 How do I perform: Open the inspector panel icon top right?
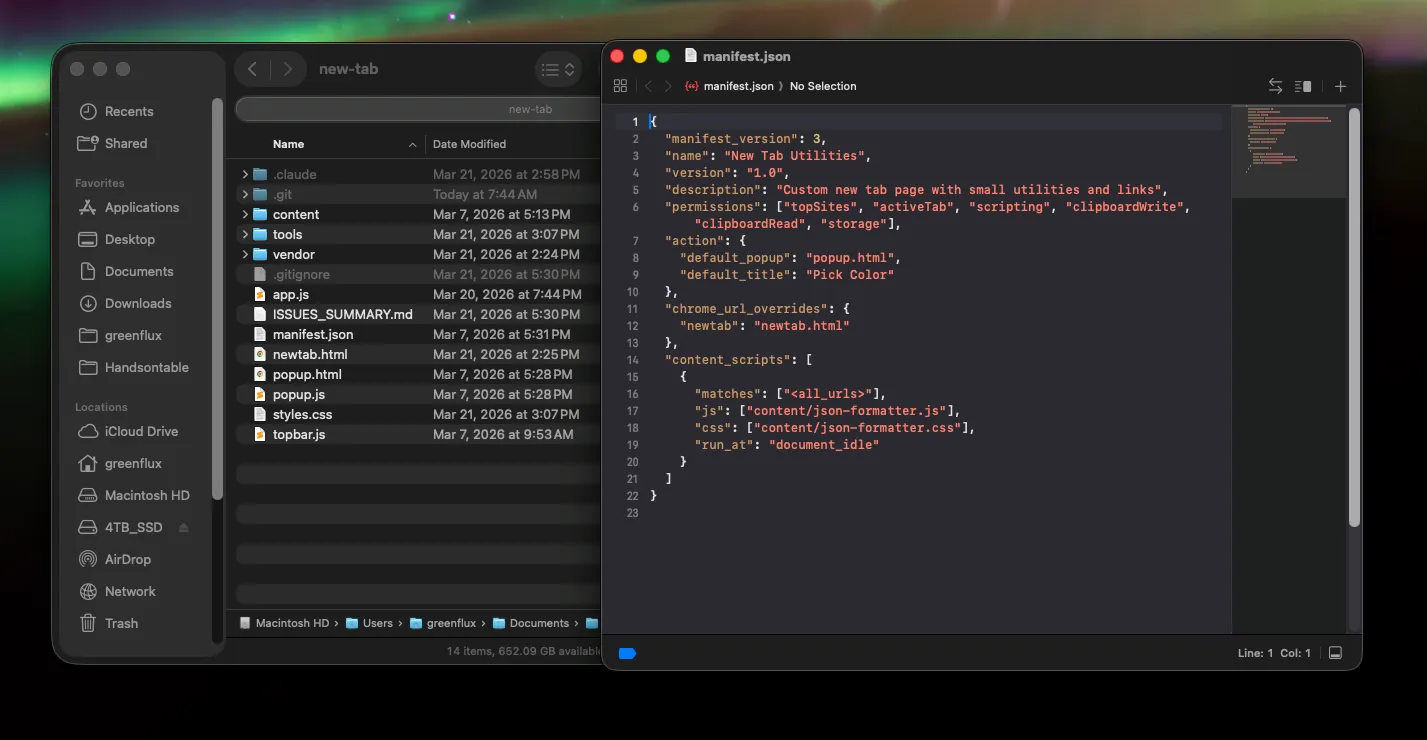pyautogui.click(x=1303, y=86)
